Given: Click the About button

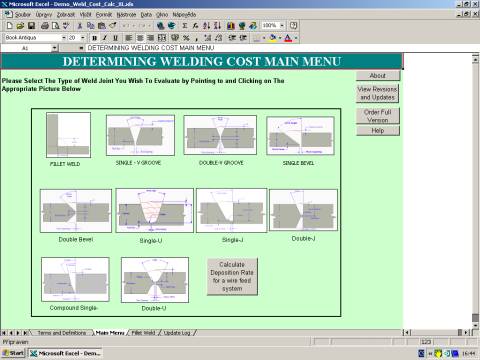Looking at the screenshot, I should click(378, 76).
